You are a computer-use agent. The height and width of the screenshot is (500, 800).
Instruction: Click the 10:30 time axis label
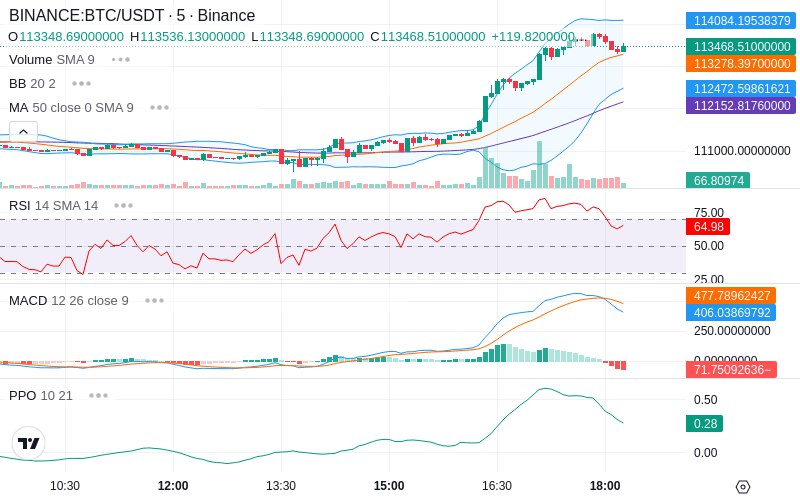65,486
